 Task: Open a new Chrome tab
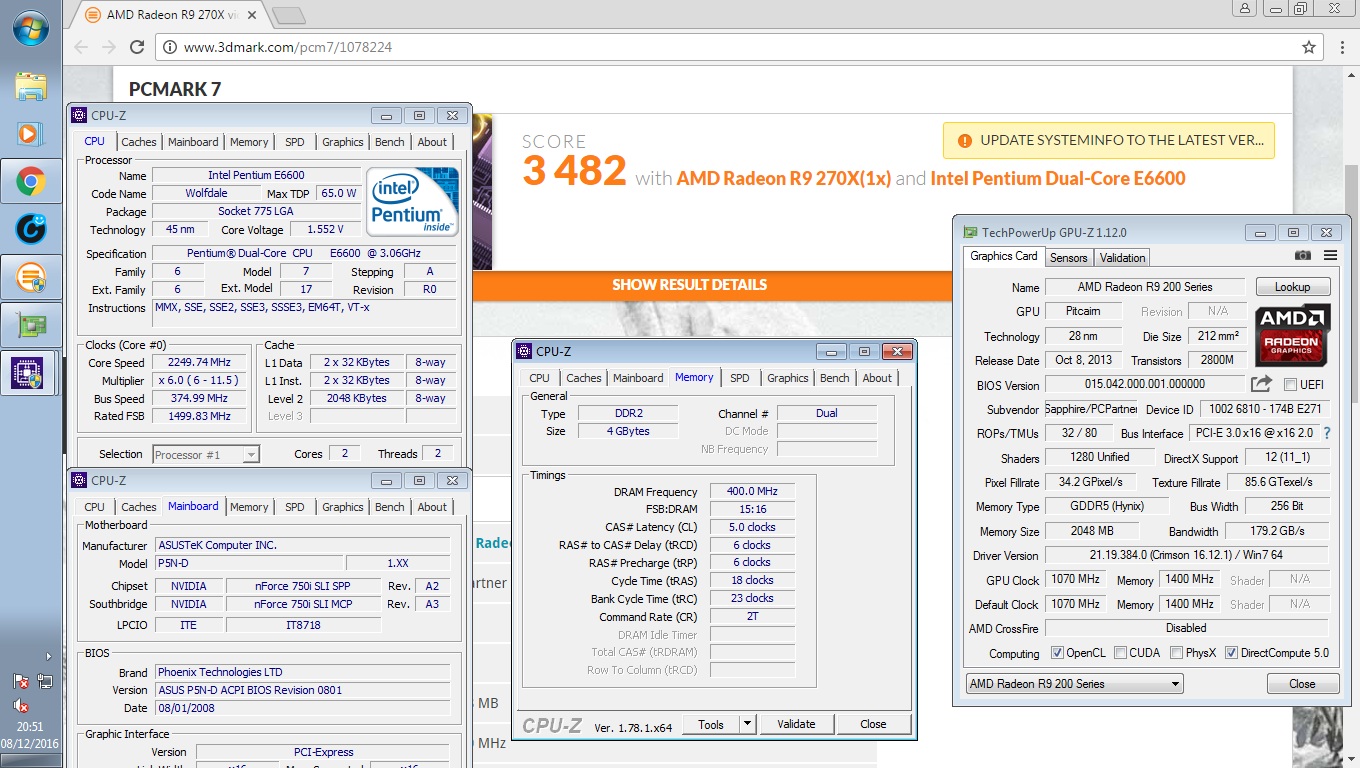(x=288, y=15)
